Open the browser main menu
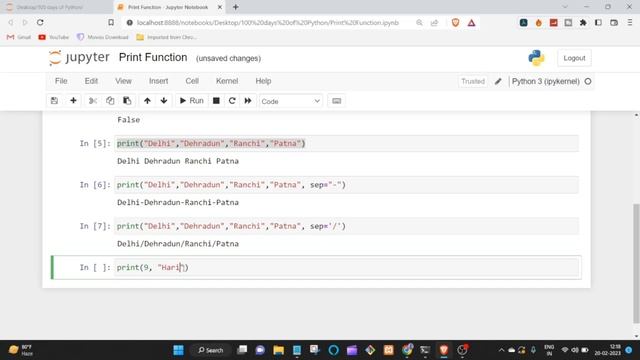This screenshot has height=360, width=640. coord(630,23)
